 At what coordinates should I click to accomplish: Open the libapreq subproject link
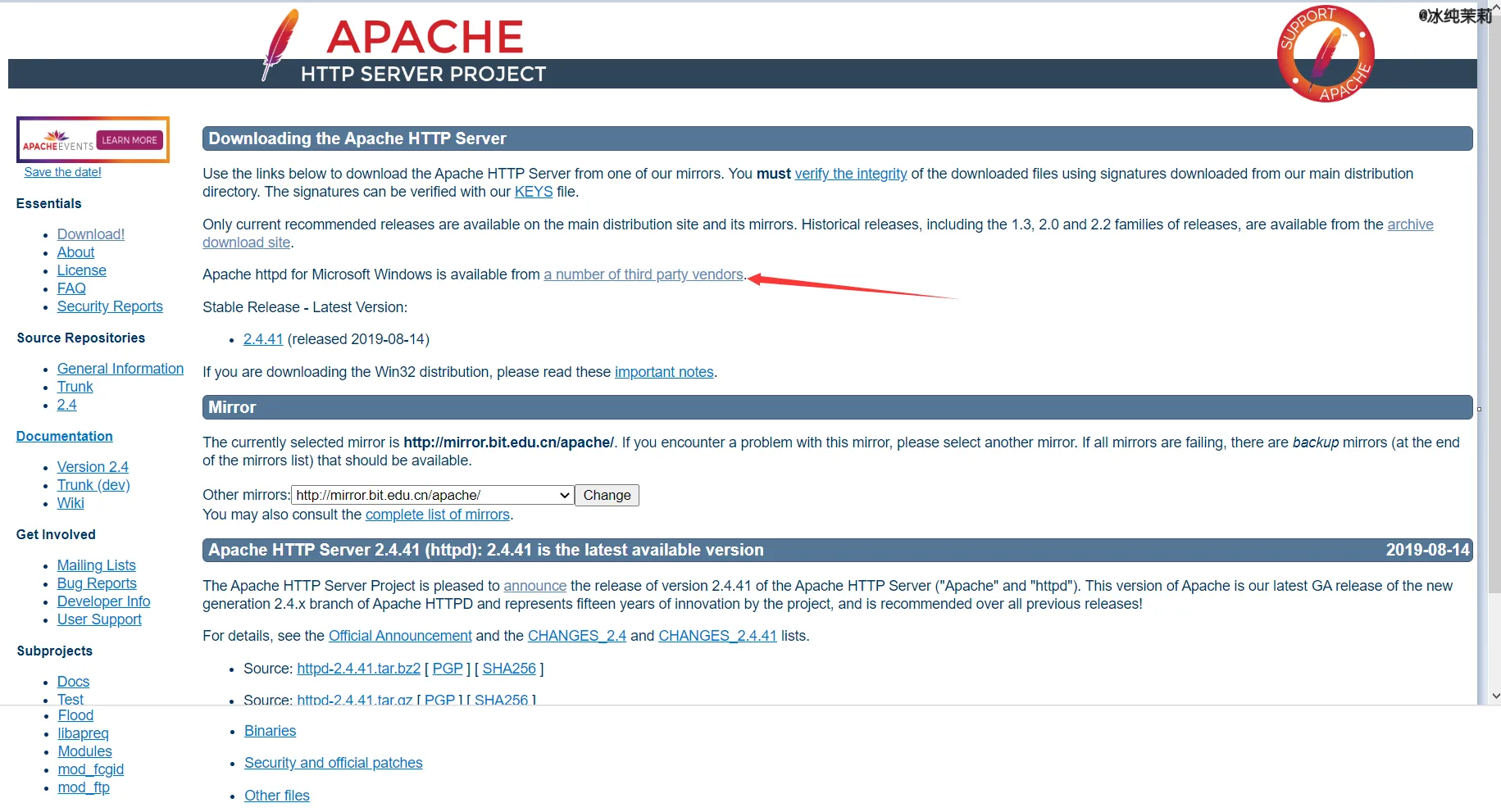(x=83, y=733)
